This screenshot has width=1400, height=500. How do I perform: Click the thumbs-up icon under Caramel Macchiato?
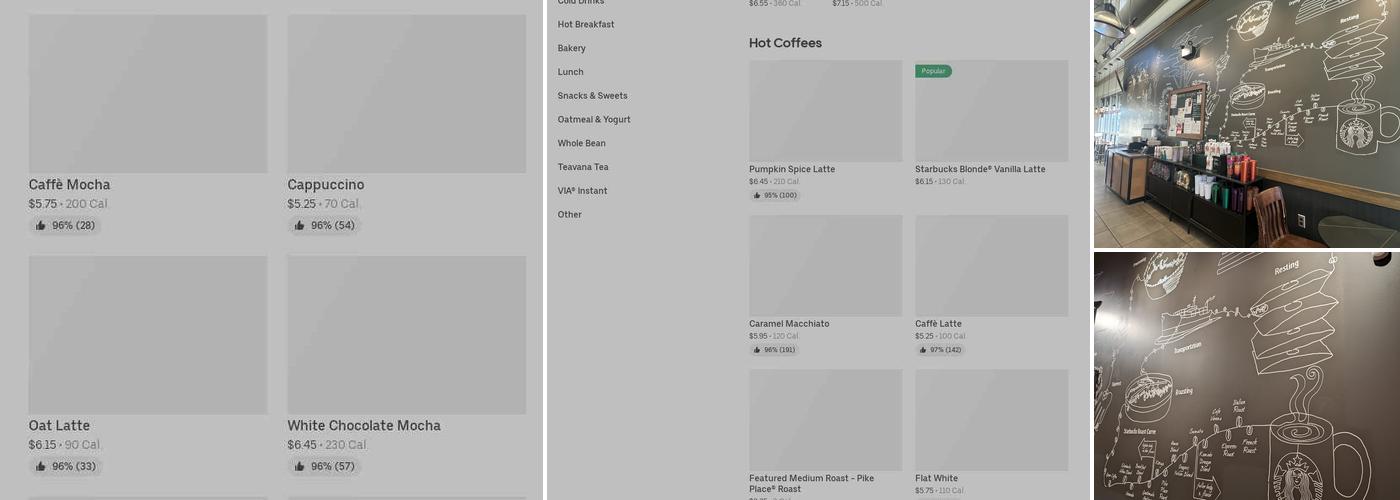pyautogui.click(x=757, y=350)
